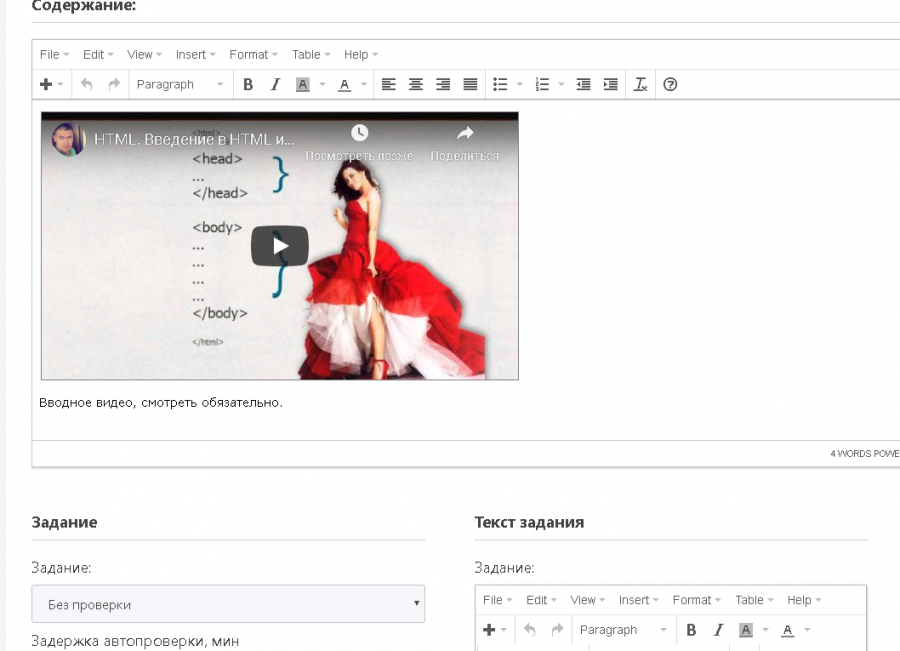This screenshot has width=900, height=651.
Task: Open the Insert menu in content editor
Action: pyautogui.click(x=194, y=55)
